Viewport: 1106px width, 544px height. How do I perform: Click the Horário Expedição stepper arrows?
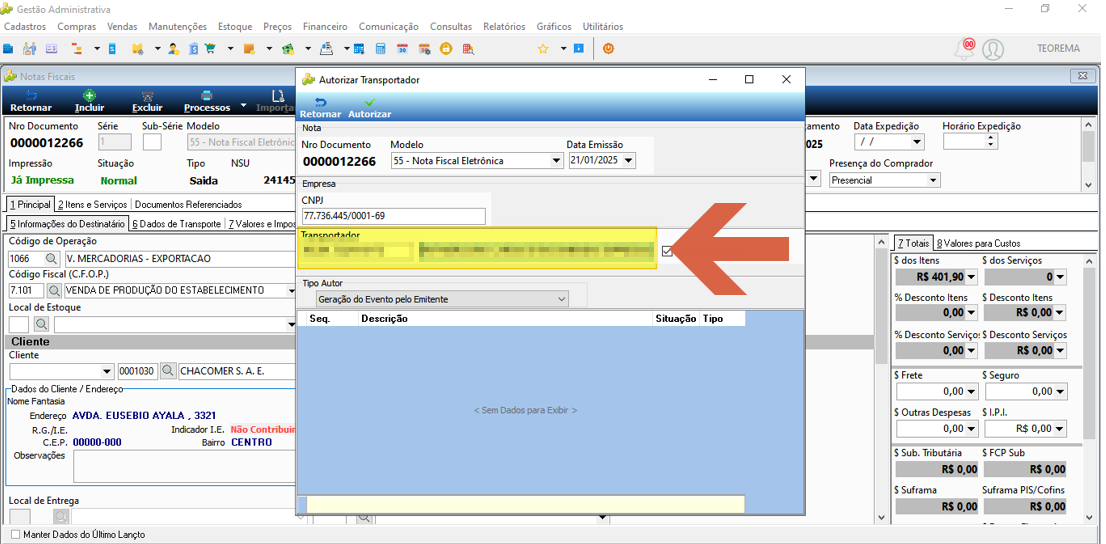[992, 142]
